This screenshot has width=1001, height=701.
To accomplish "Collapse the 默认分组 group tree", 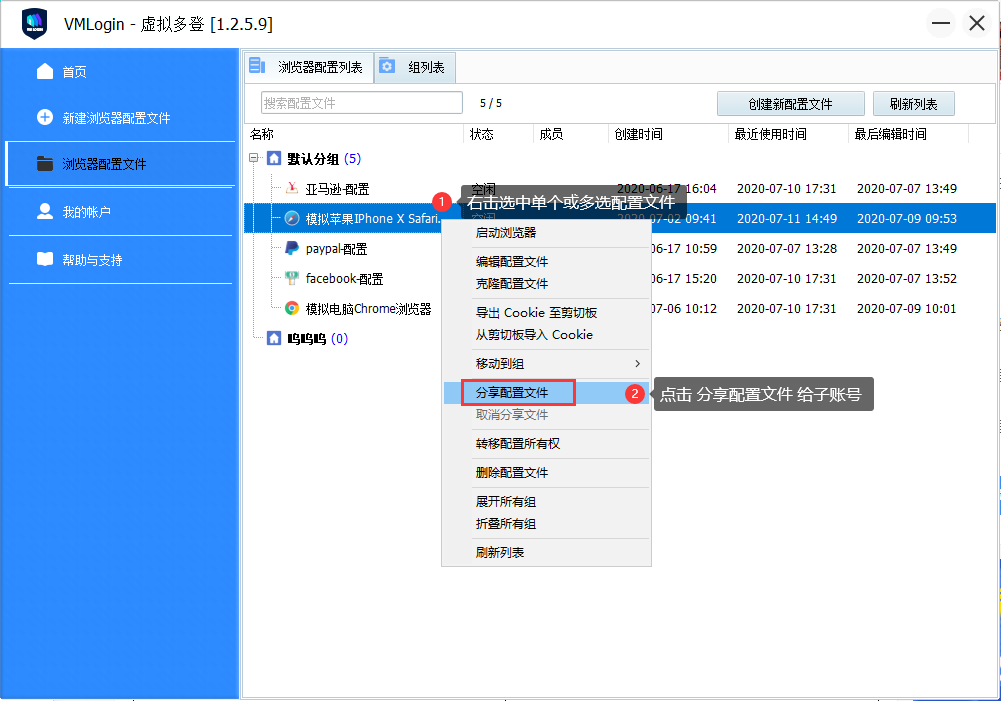I will point(255,158).
